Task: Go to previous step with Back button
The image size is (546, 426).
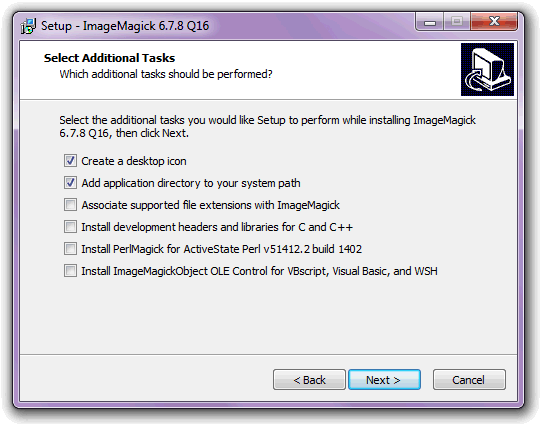Action: coord(309,380)
